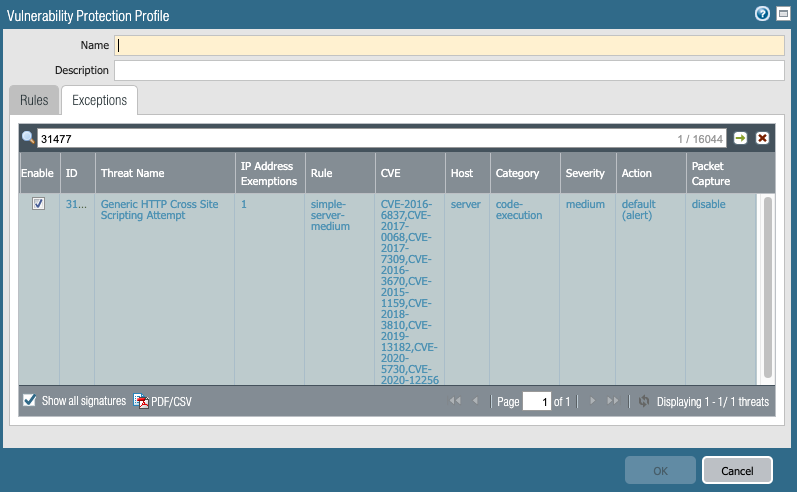The height and width of the screenshot is (492, 797).
Task: Click the previous page arrow
Action: tap(475, 401)
